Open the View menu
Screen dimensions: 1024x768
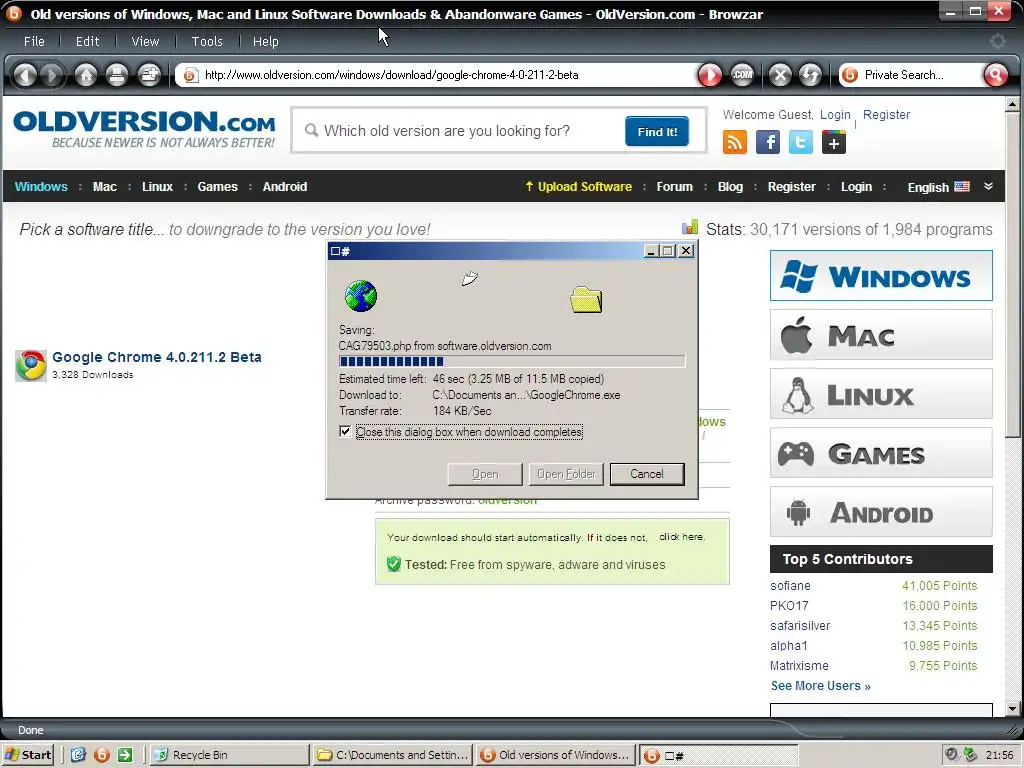(x=145, y=41)
